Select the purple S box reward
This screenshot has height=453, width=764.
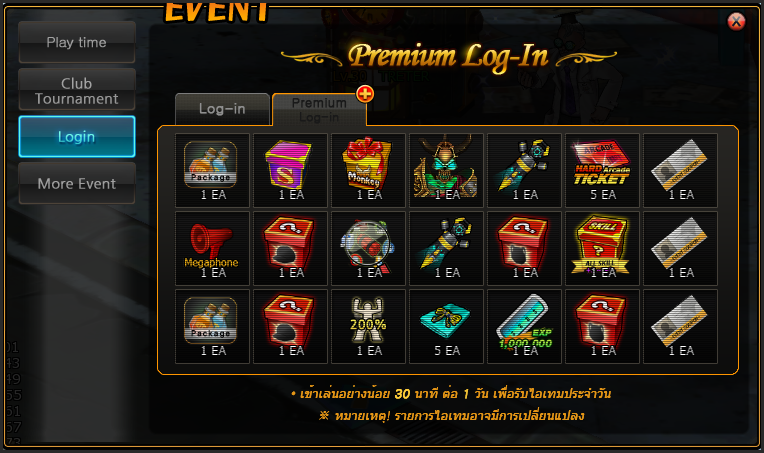pos(290,170)
